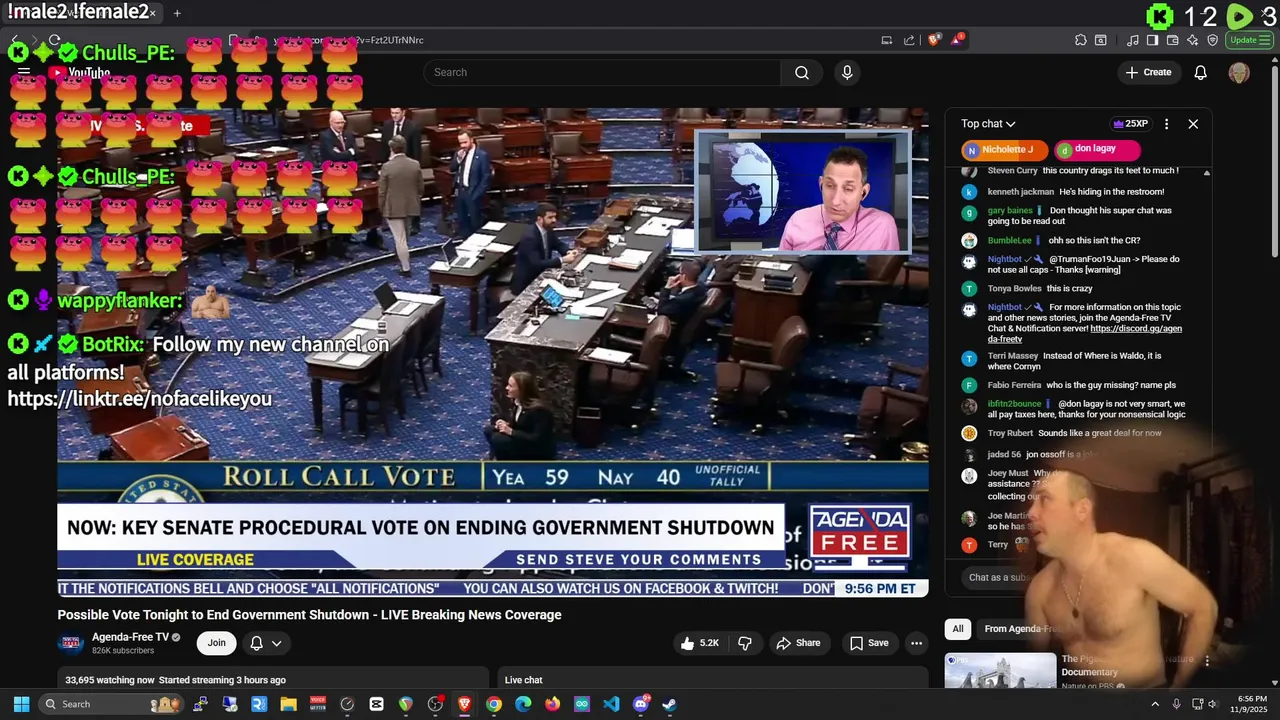Click the install/cast screen icon in address bar
Screen dimensions: 1280x720
[x=887, y=40]
